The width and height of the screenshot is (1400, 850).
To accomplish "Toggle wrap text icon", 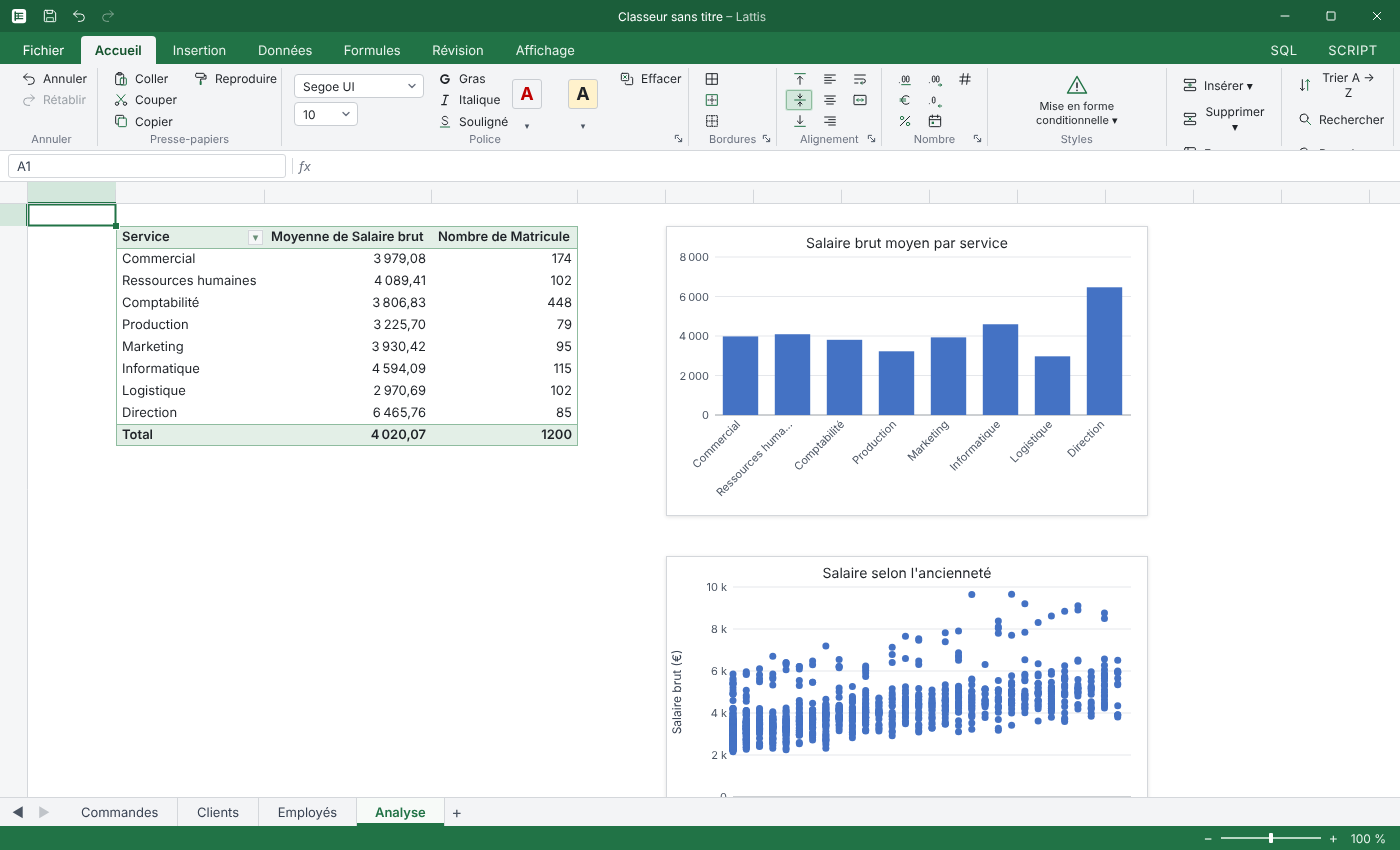I will pos(860,79).
